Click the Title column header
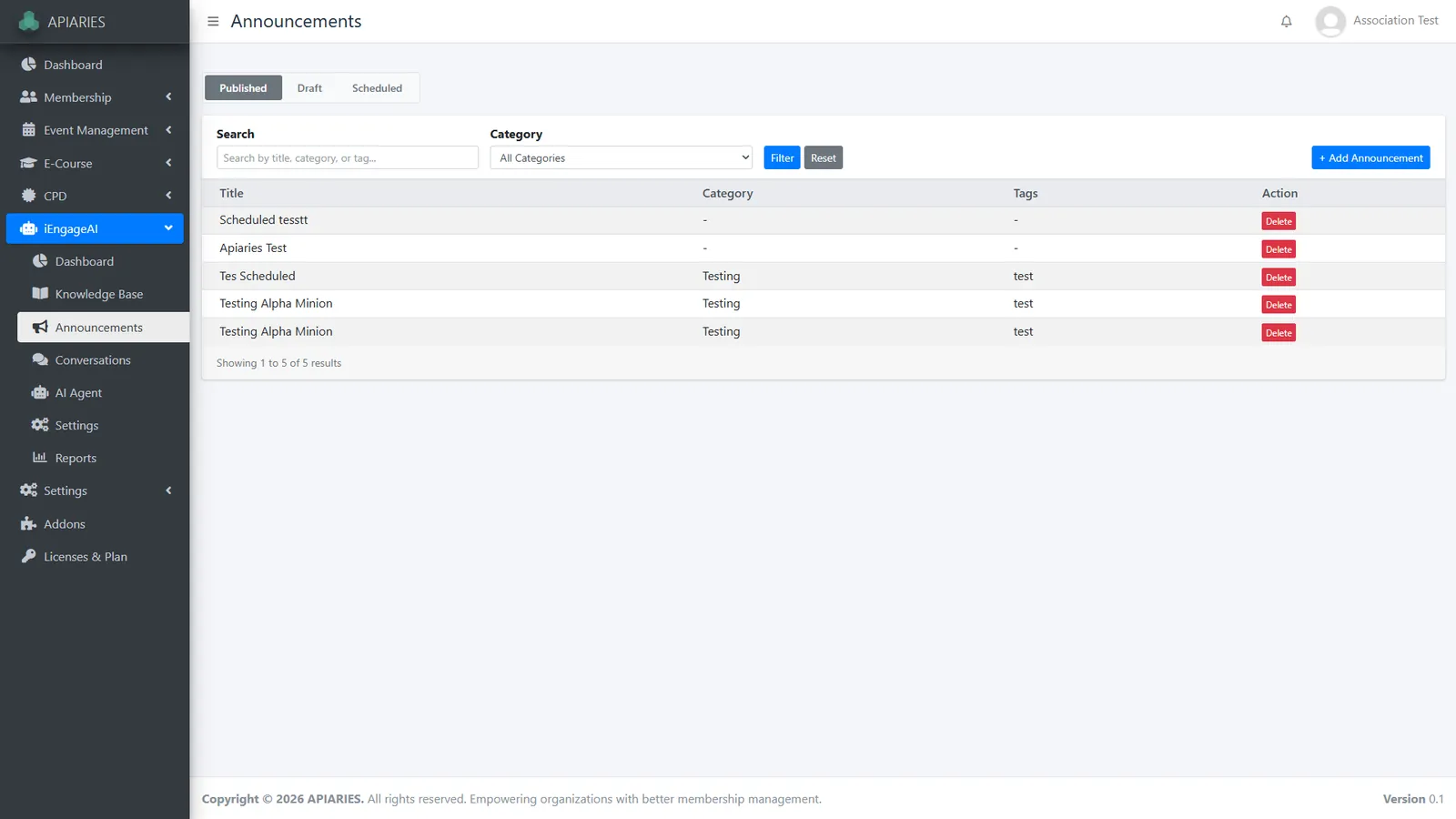Viewport: 1456px width, 819px height. tap(231, 193)
